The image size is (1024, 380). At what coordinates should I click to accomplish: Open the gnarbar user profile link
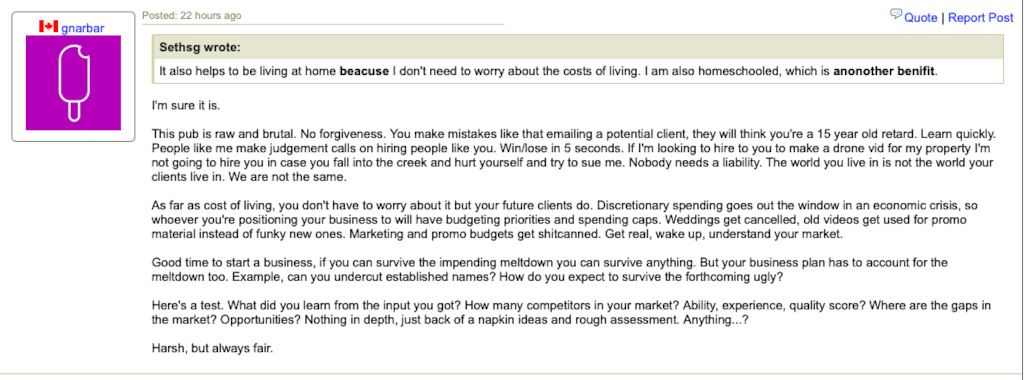(x=82, y=27)
